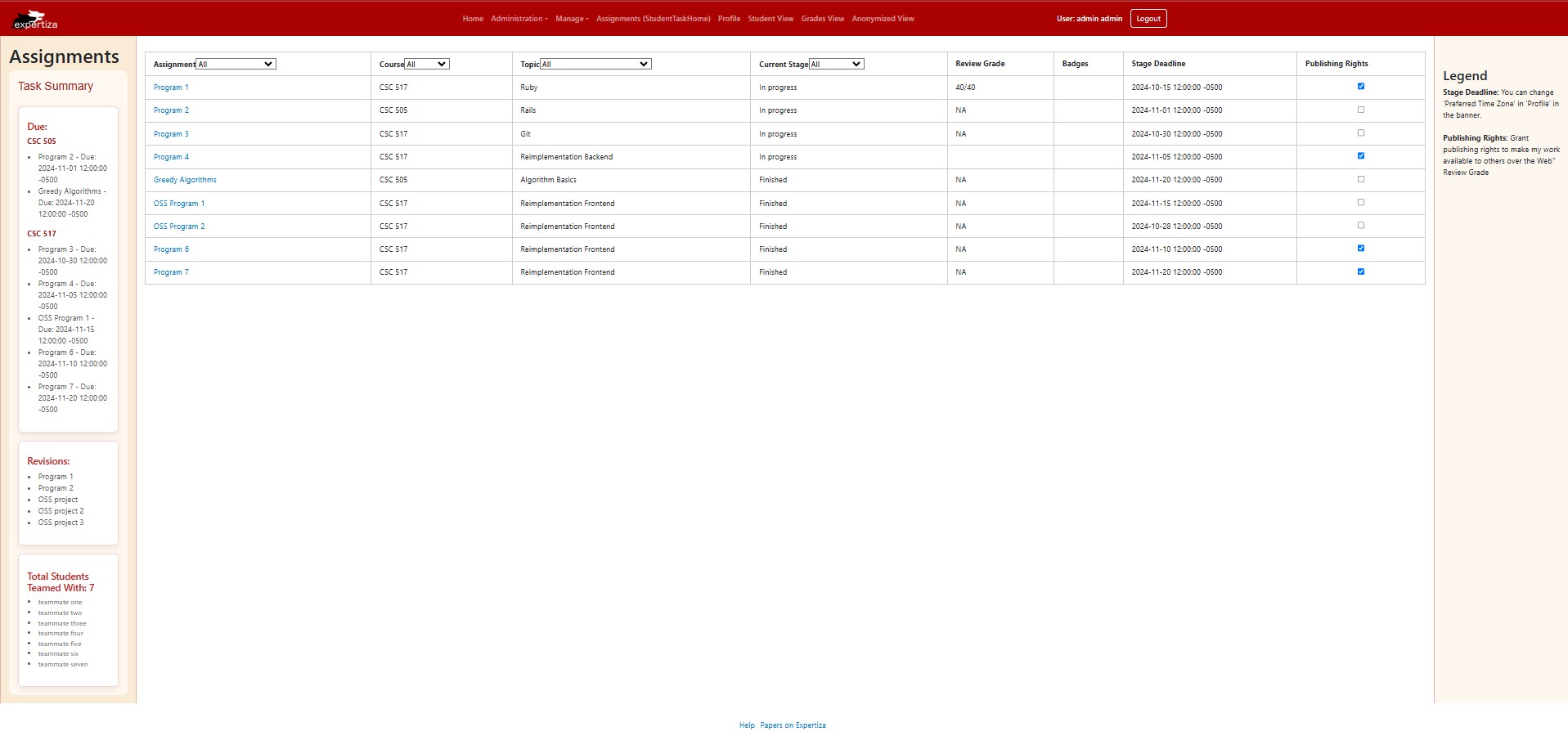Open the Administration dropdown menu
Image resolution: width=1568 pixels, height=745 pixels.
pyautogui.click(x=518, y=18)
